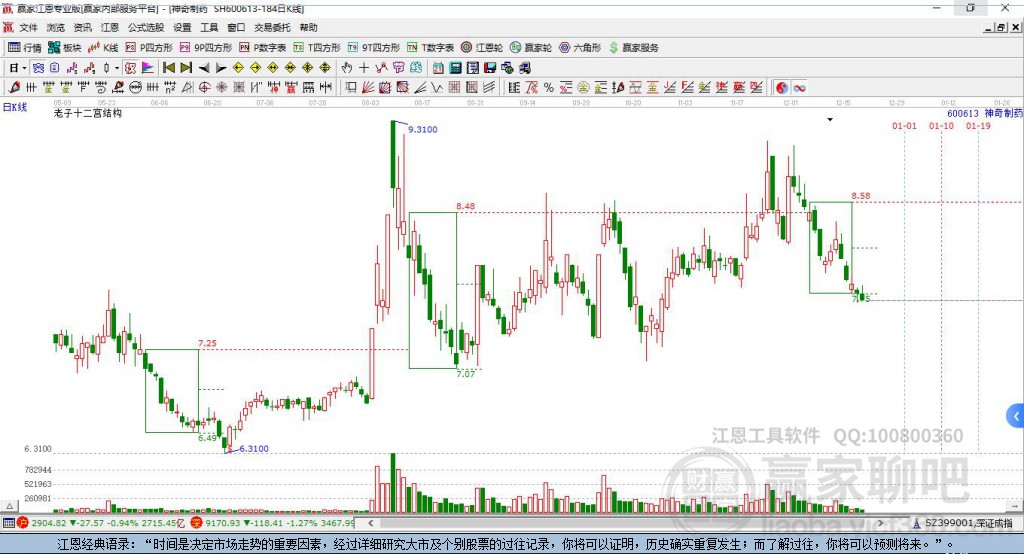
Task: Open the 行情 market quotes view
Action: 25,48
